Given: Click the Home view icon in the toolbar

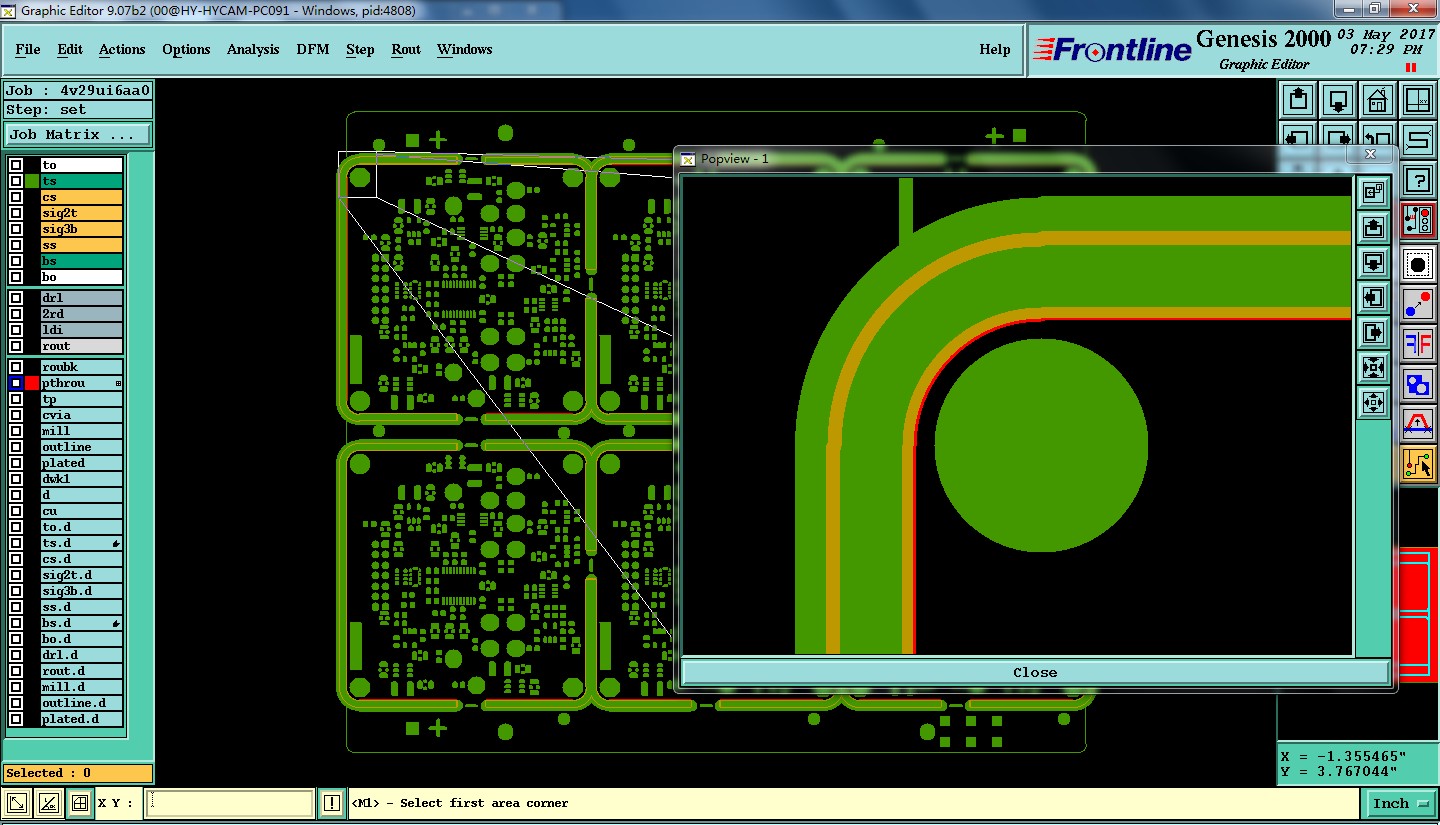Looking at the screenshot, I should pos(1378,100).
